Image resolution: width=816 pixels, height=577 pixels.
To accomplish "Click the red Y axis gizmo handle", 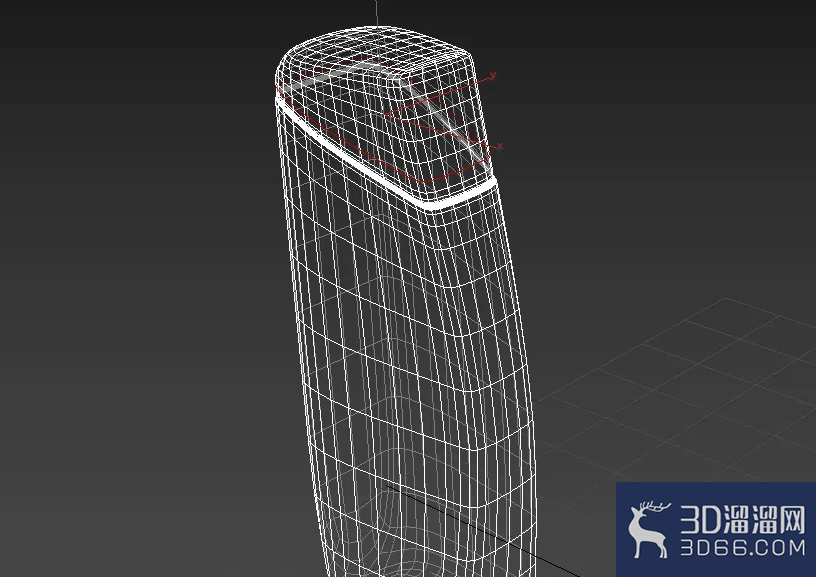I will 492,76.
